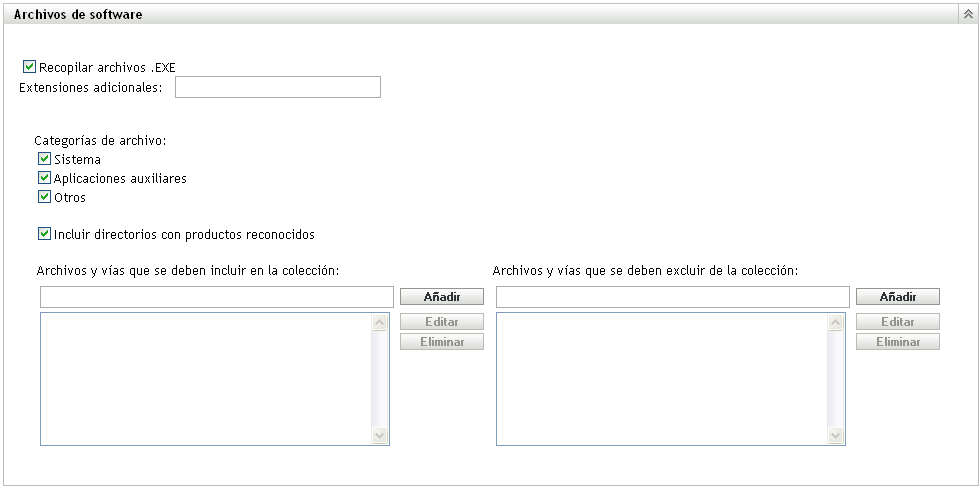Click scroll-up arrow in excluded files list
Screen dimensions: 980x489
click(x=836, y=323)
